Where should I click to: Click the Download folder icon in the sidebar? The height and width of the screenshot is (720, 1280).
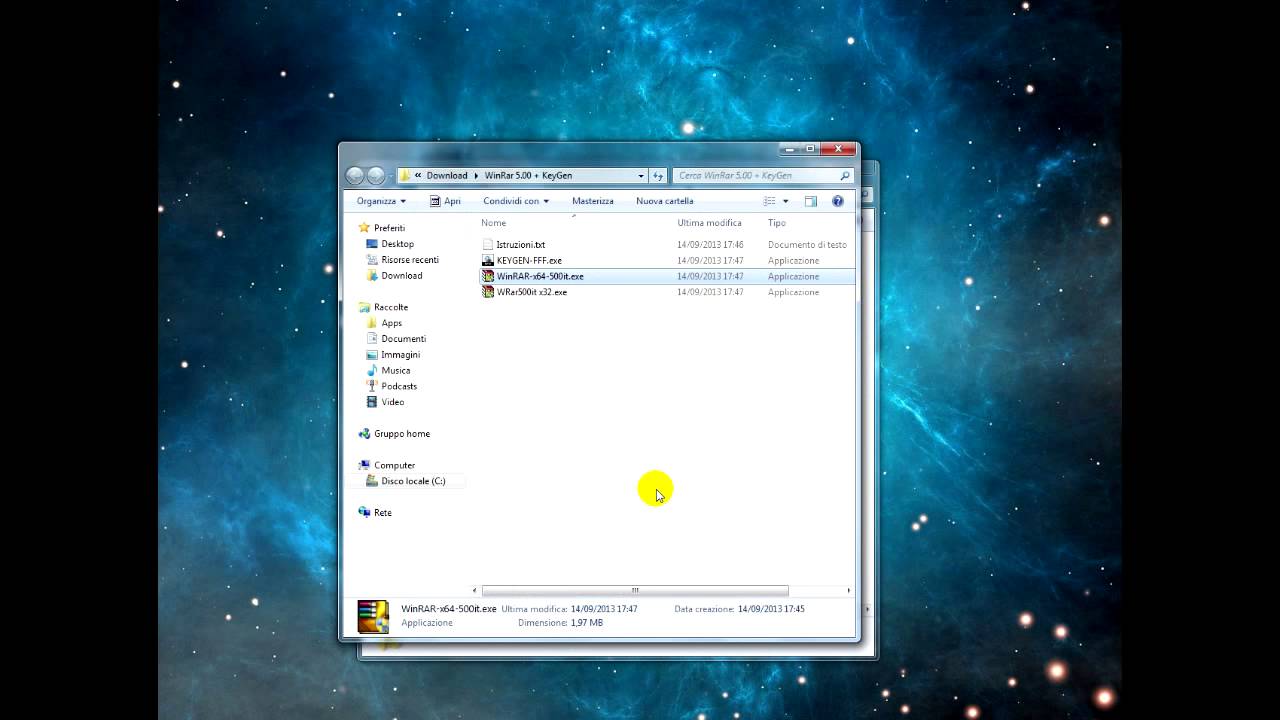tap(372, 276)
